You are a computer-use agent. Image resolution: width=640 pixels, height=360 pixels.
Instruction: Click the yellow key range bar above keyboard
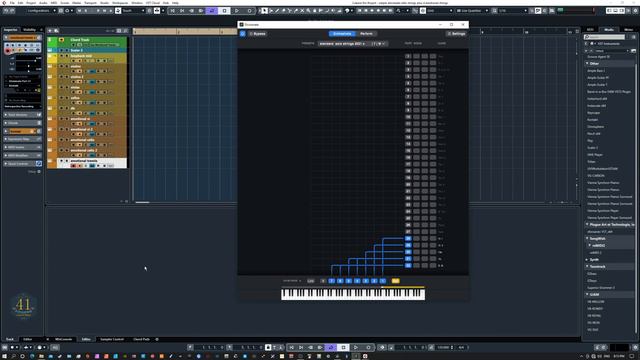[x=403, y=287]
